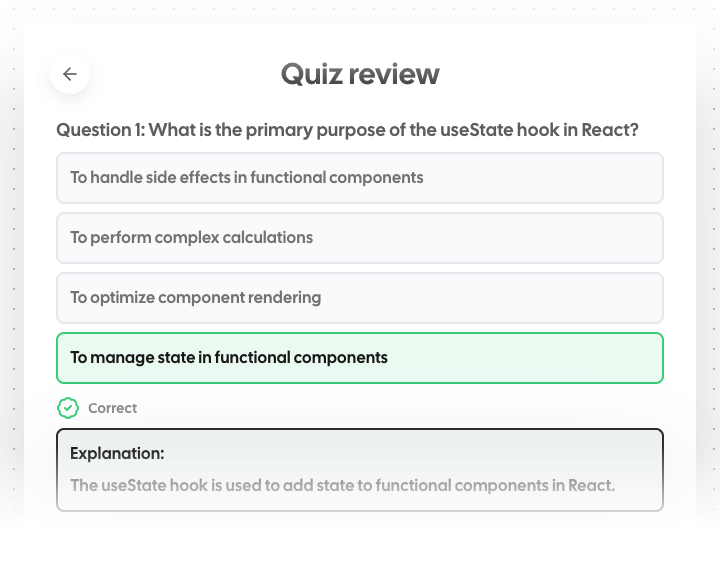Click blank space right of 'complex calculations' option
Image resolution: width=720 pixels, height=562 pixels.
pos(500,238)
